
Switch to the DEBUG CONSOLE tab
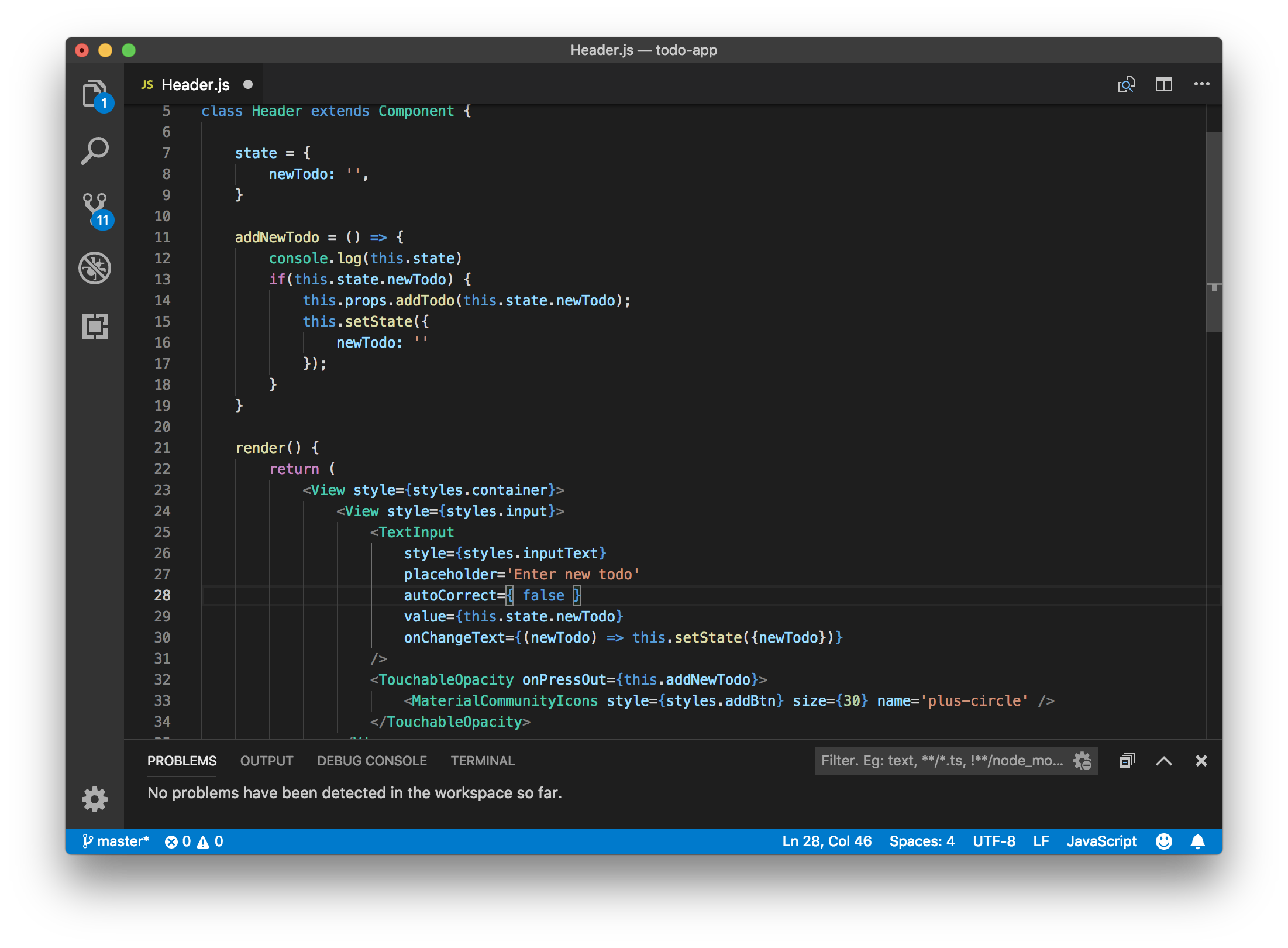(x=371, y=761)
